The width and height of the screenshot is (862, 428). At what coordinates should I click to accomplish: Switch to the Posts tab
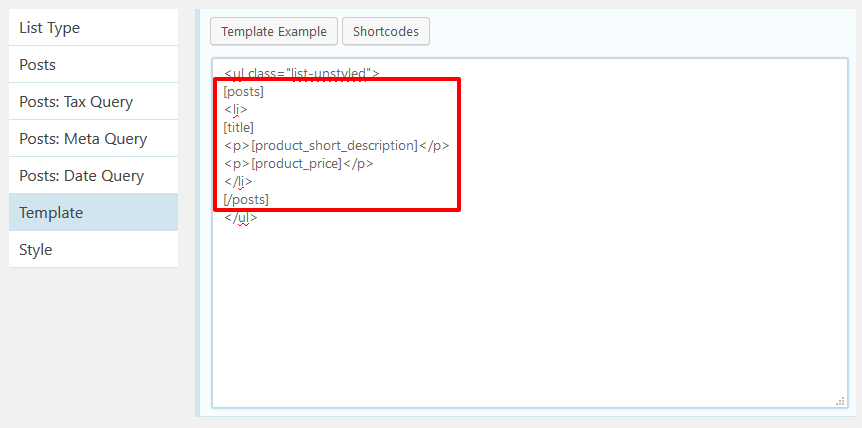[93, 65]
